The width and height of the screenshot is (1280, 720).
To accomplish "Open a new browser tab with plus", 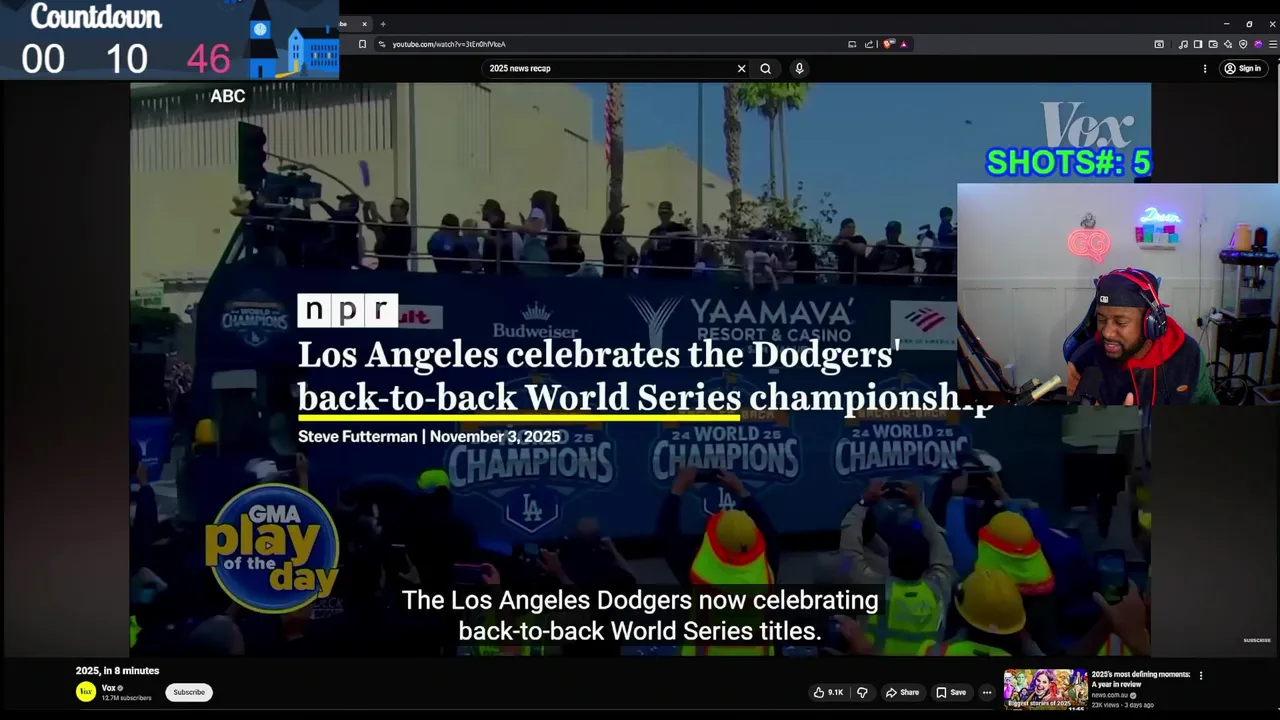I will click(x=383, y=24).
